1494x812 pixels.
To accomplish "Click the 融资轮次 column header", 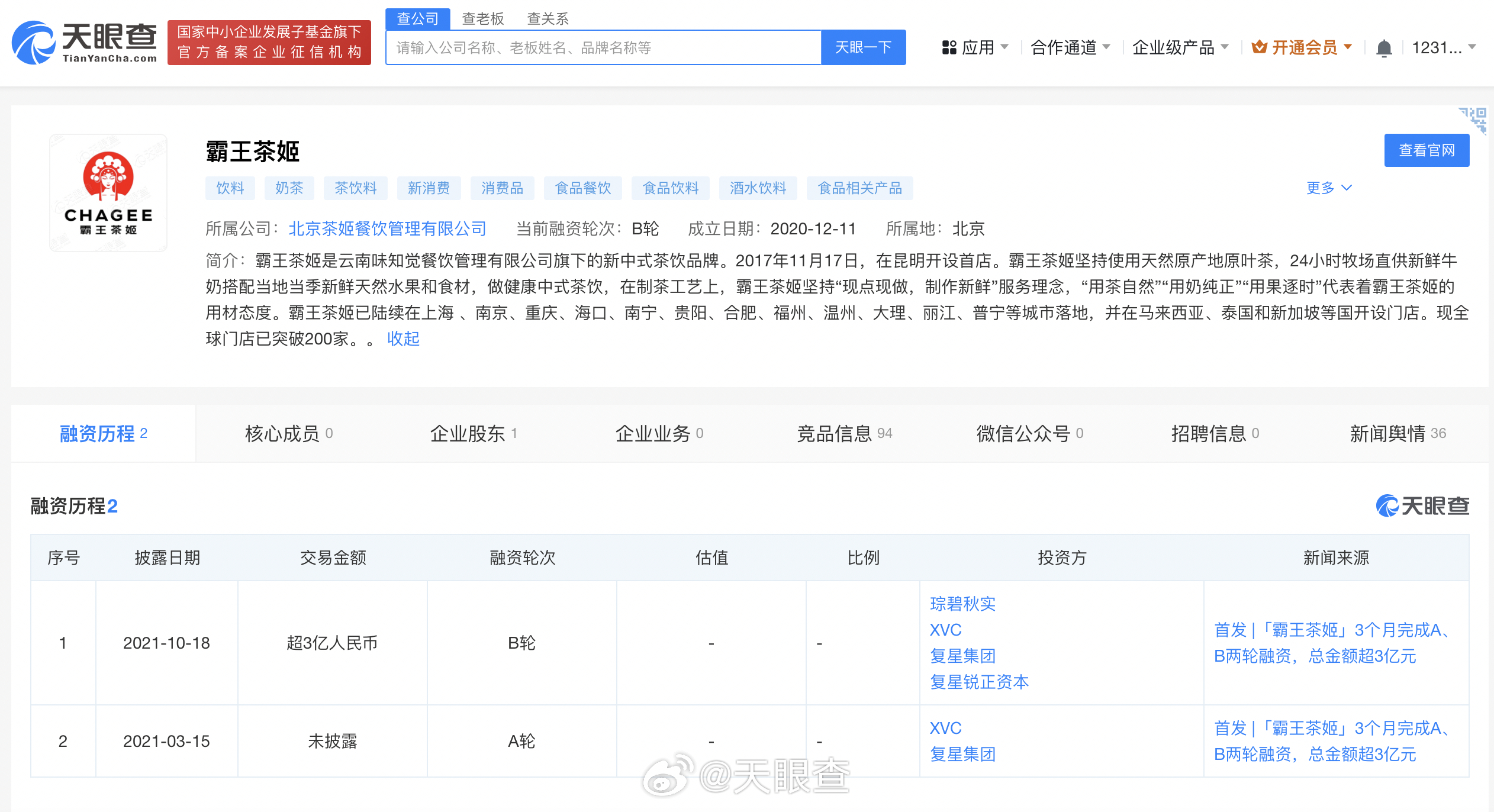I will click(x=522, y=558).
